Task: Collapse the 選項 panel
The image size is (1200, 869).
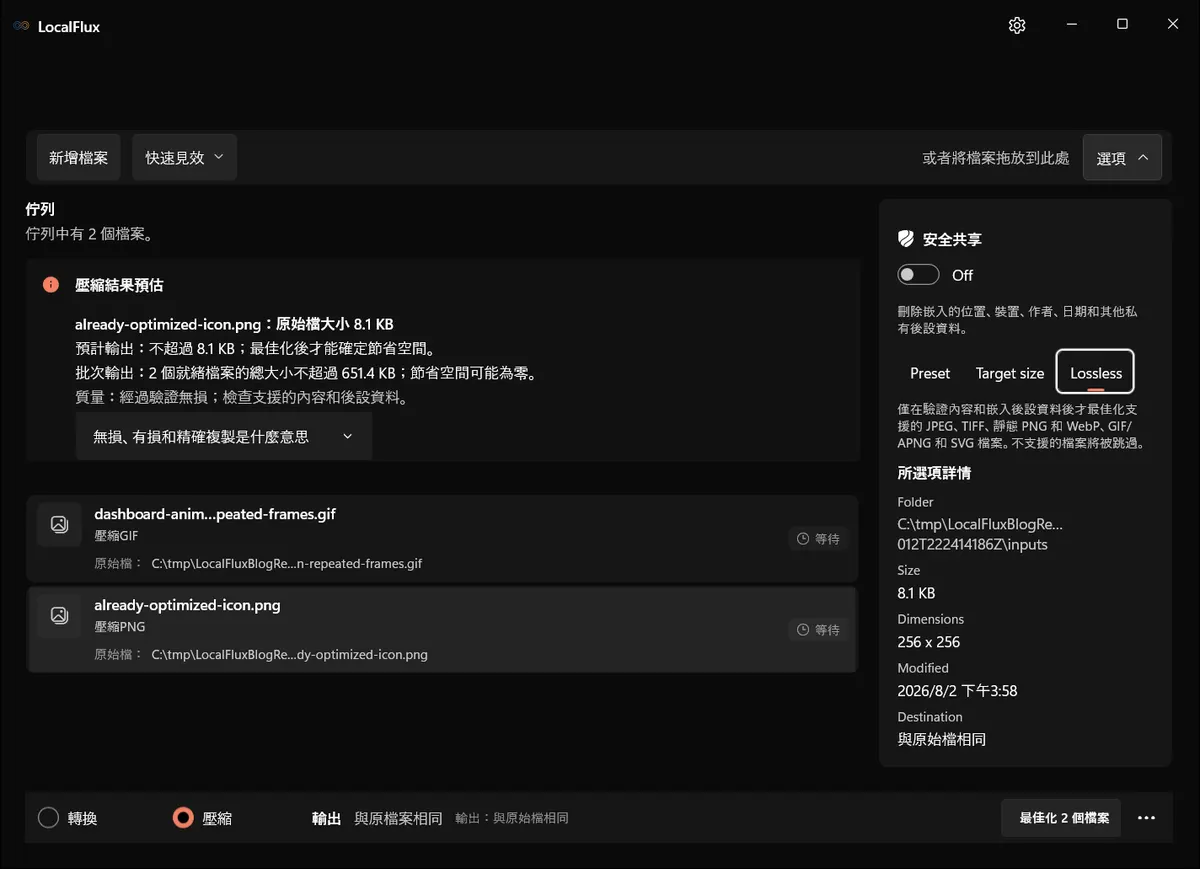Action: (1122, 157)
